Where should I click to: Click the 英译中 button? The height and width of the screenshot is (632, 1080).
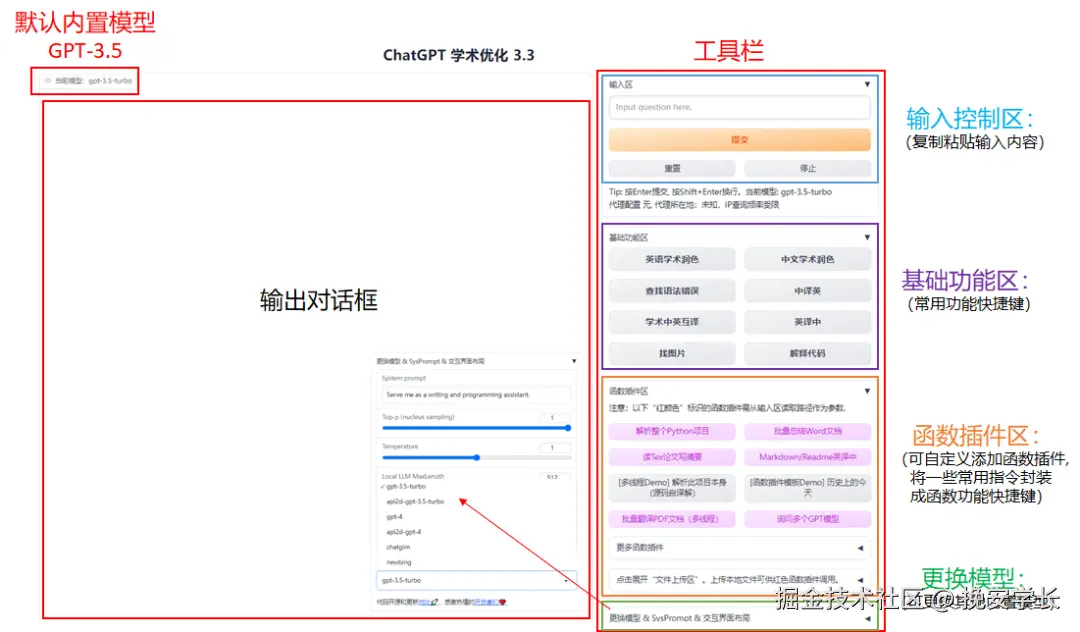click(x=807, y=322)
